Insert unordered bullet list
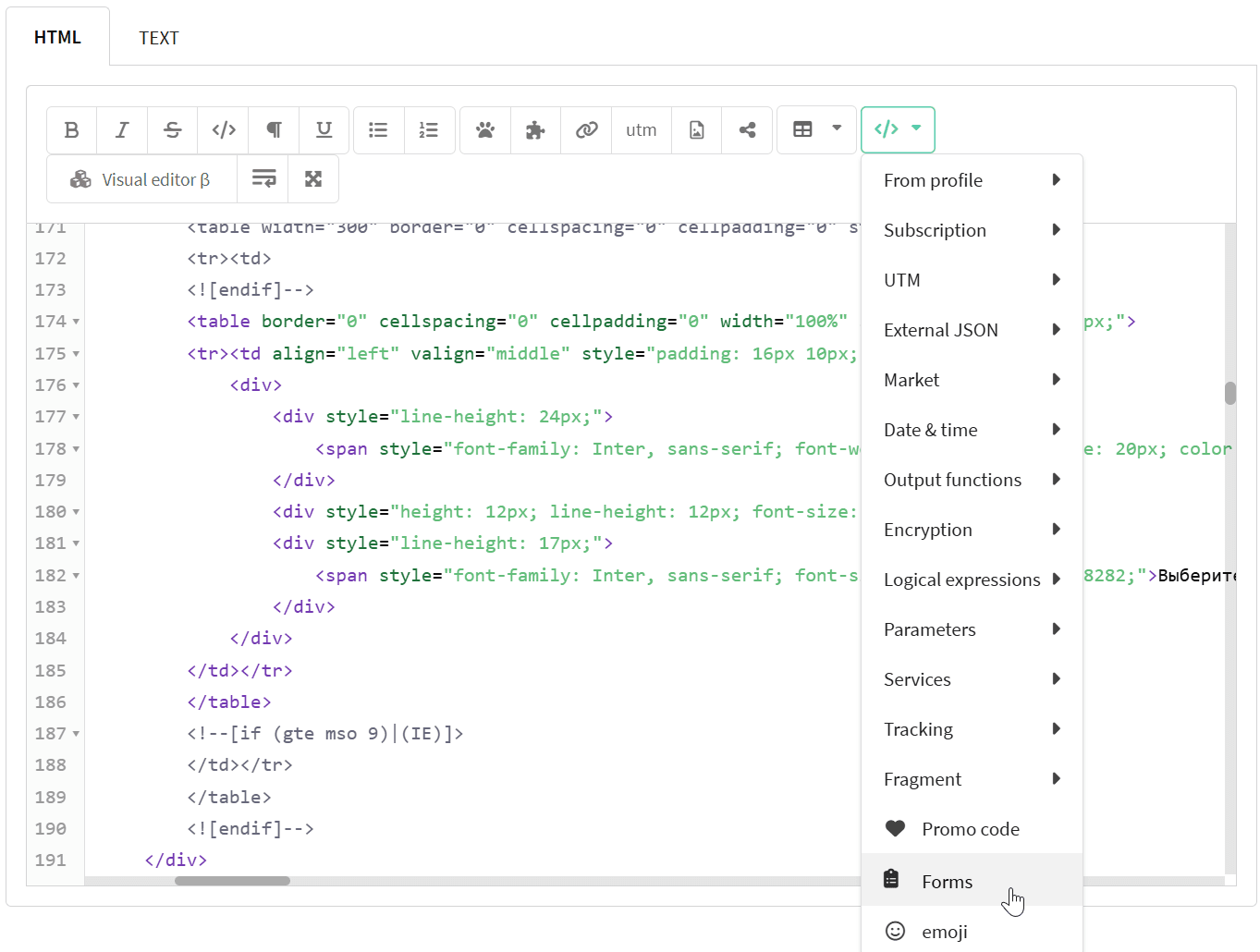Viewport: 1260px width, 952px height. [378, 129]
